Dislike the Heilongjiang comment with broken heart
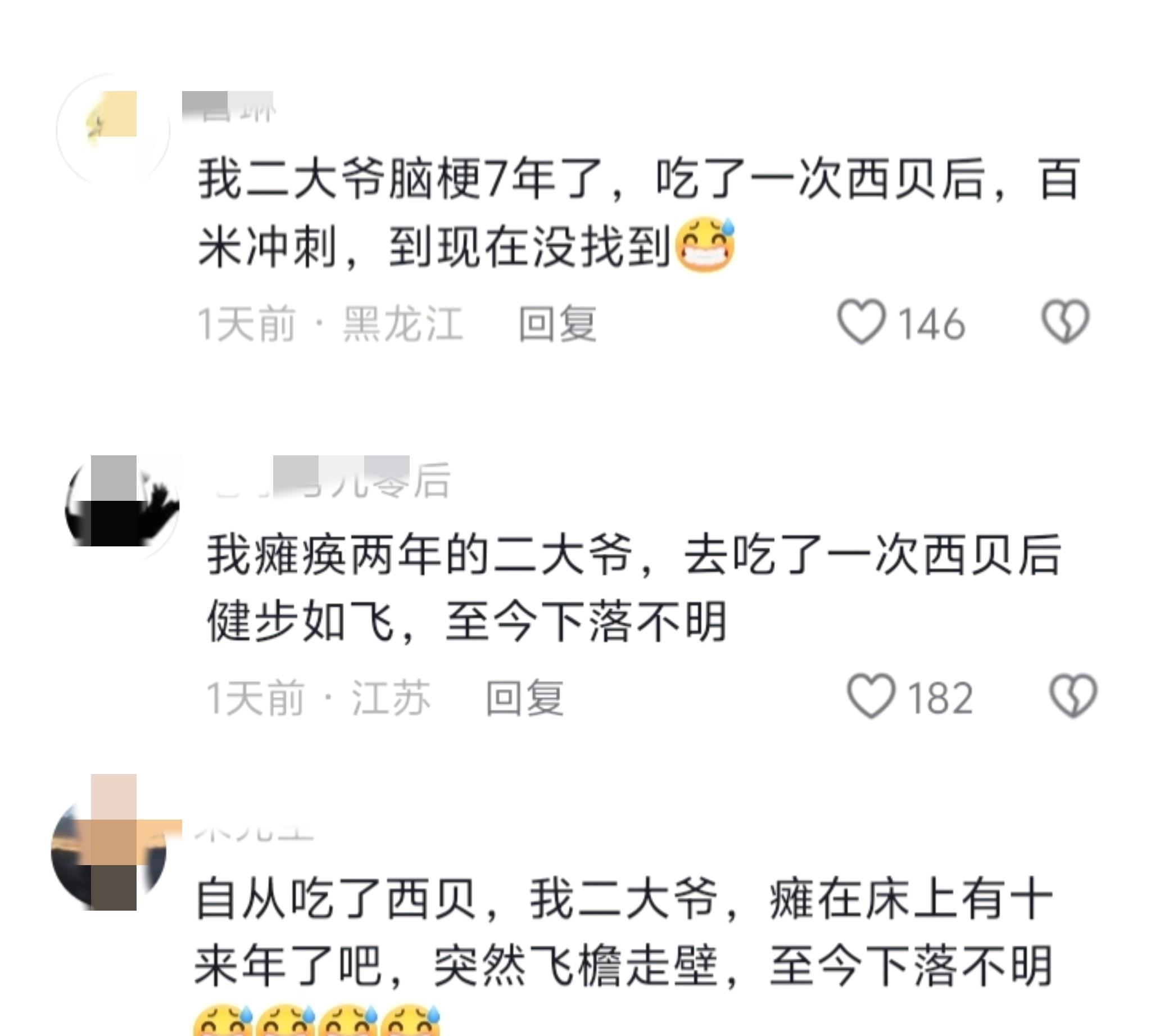The height and width of the screenshot is (1036, 1151). point(1065,322)
